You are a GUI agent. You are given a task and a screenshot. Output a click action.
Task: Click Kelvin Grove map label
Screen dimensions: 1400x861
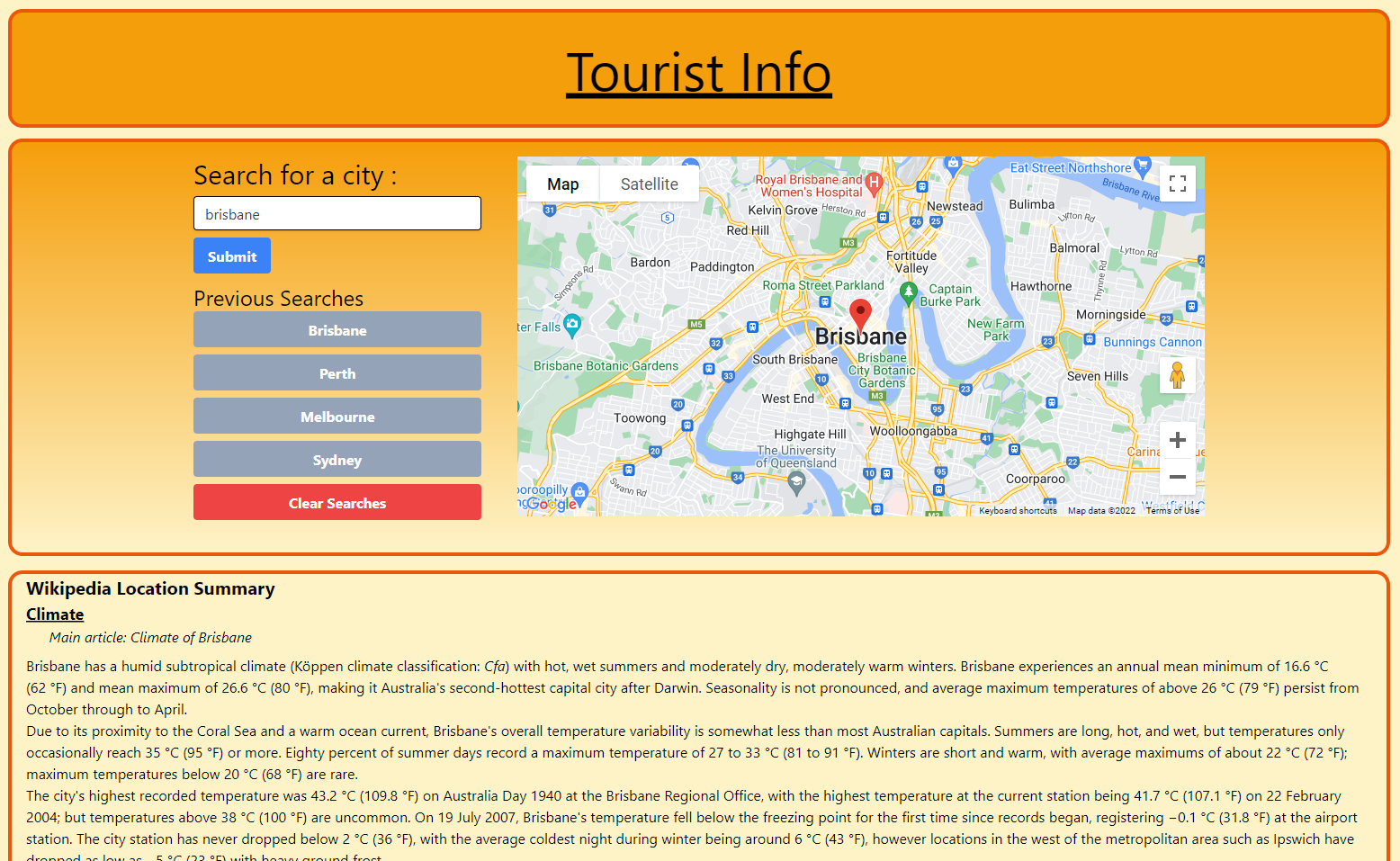(783, 210)
